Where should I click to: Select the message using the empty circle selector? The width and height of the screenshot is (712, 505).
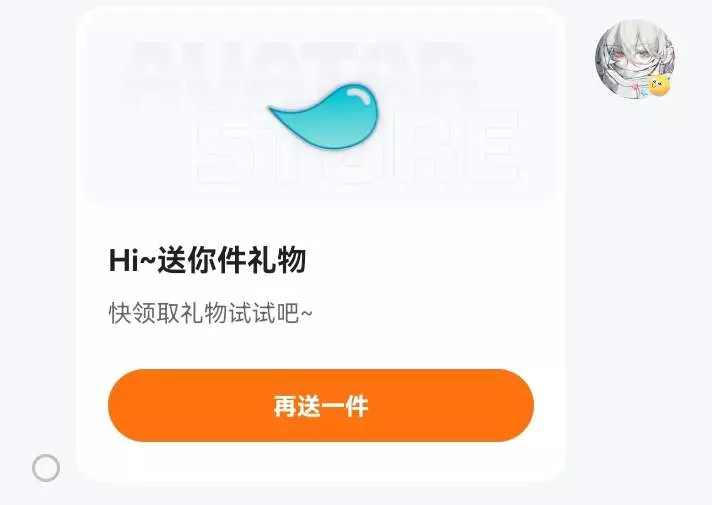tap(46, 468)
